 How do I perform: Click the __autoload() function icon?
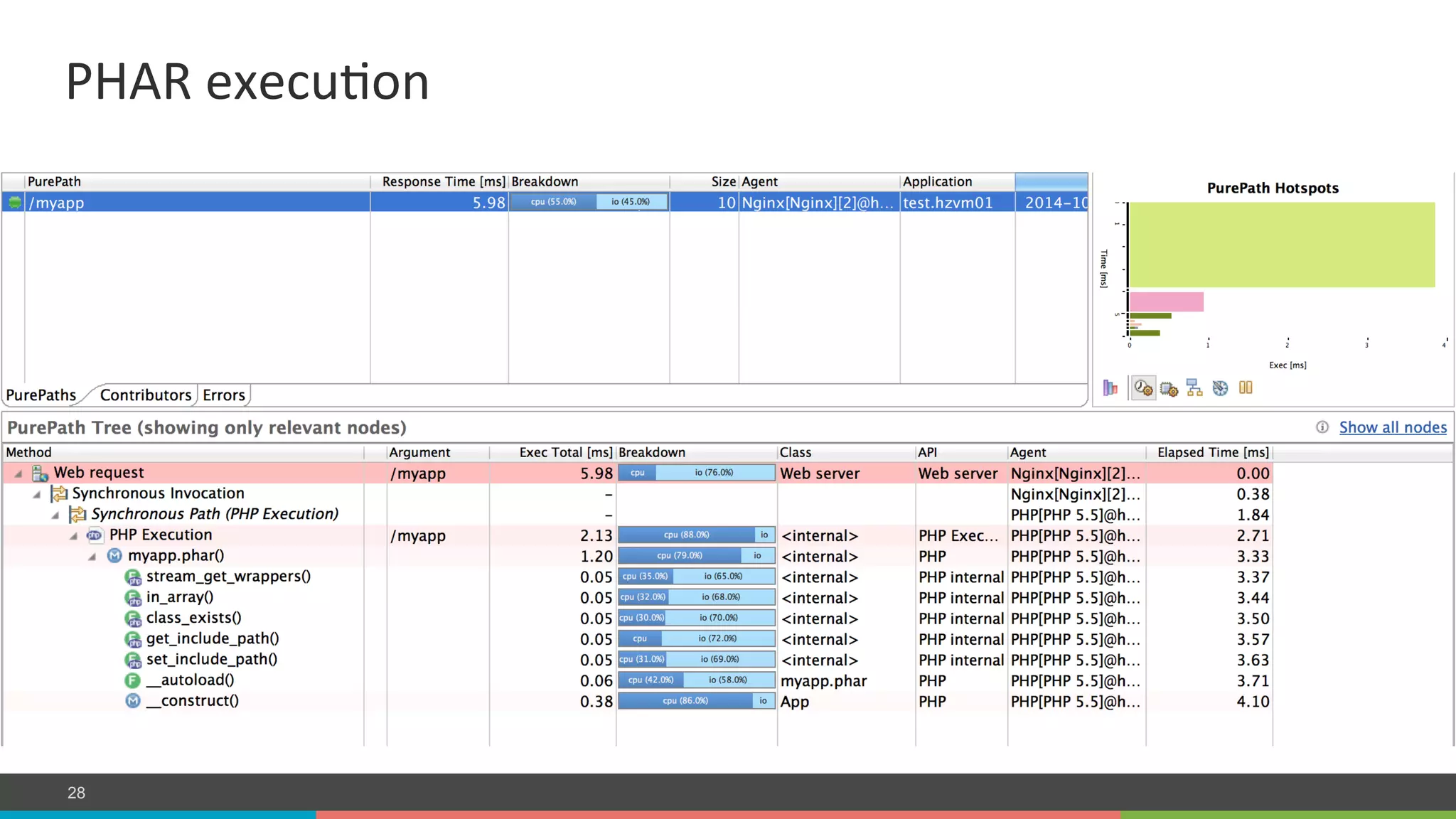pyautogui.click(x=132, y=680)
